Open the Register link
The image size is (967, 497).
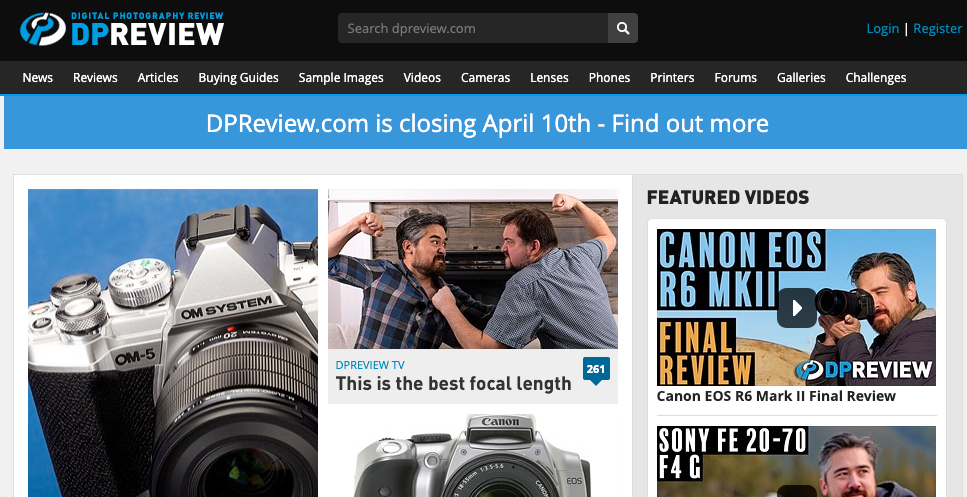[x=937, y=28]
